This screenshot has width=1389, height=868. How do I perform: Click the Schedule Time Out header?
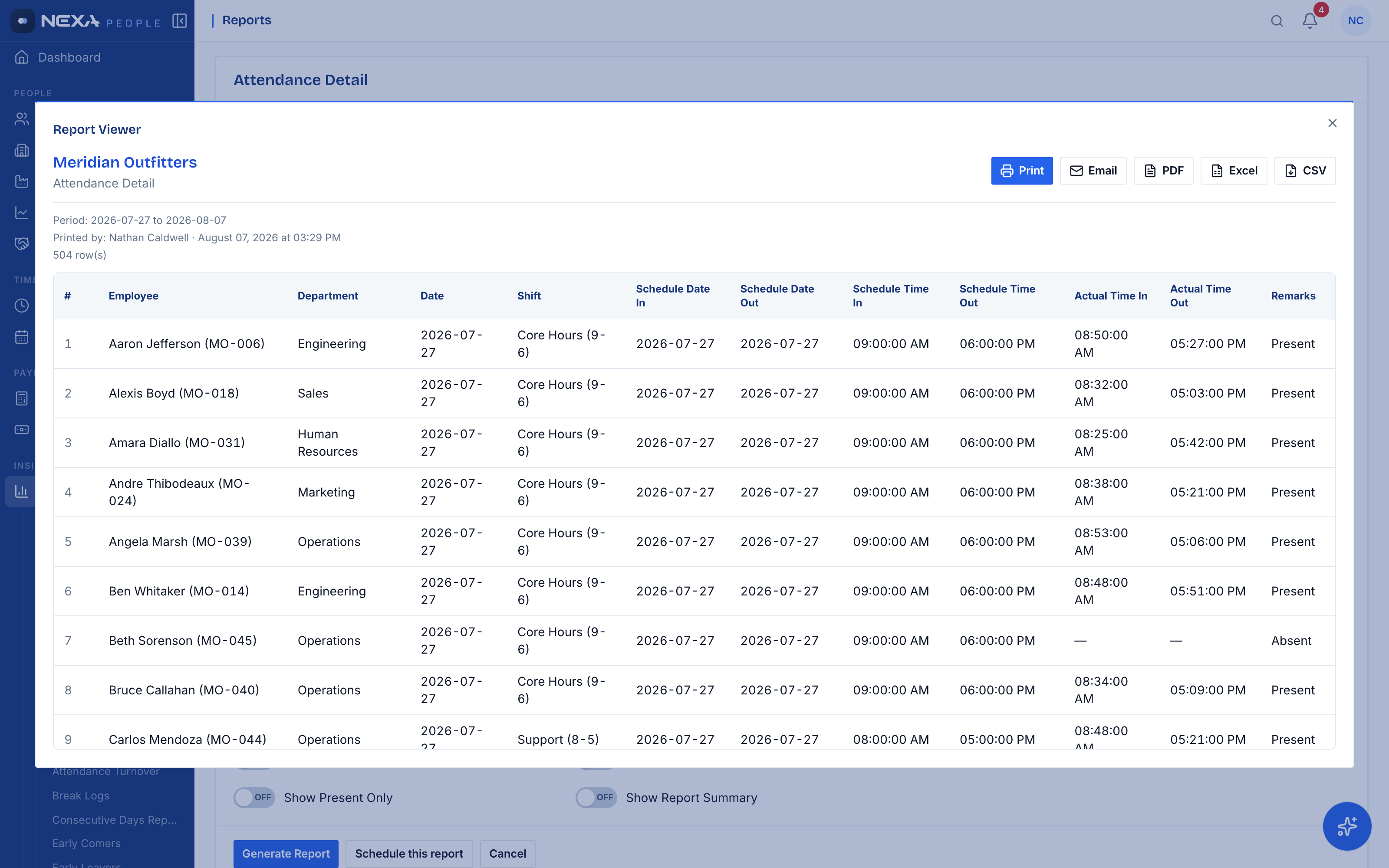997,296
